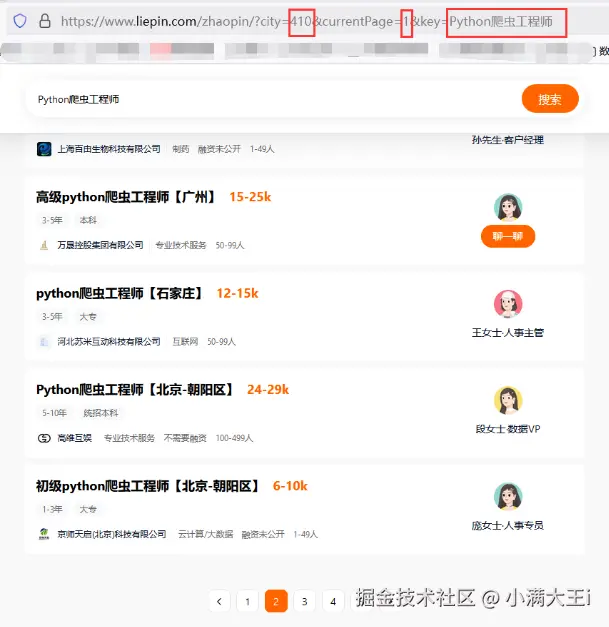Click the 统招本科 education tag
Viewport: 609px width, 627px height.
coord(100,413)
